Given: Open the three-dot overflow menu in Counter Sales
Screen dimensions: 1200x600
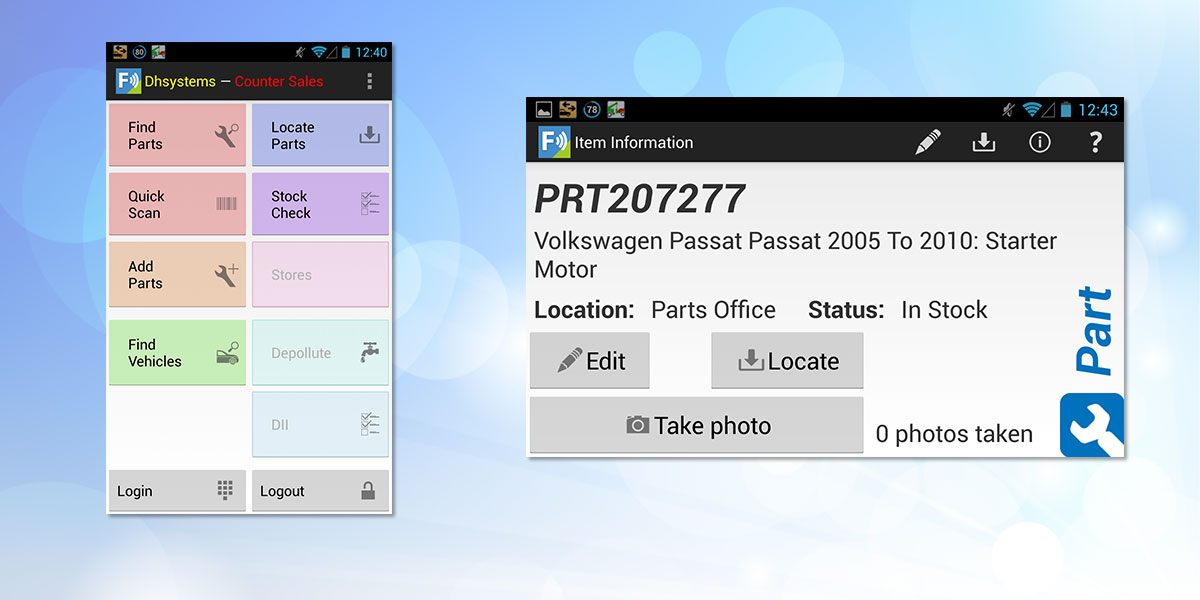Looking at the screenshot, I should [370, 81].
